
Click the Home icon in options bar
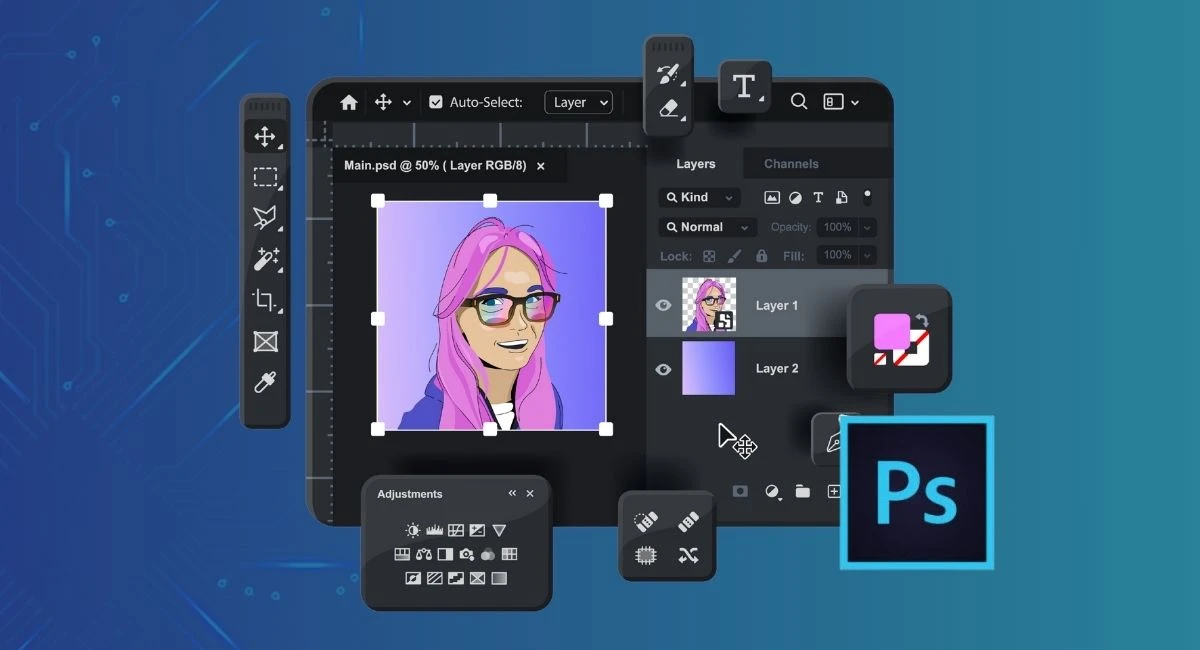[x=348, y=102]
